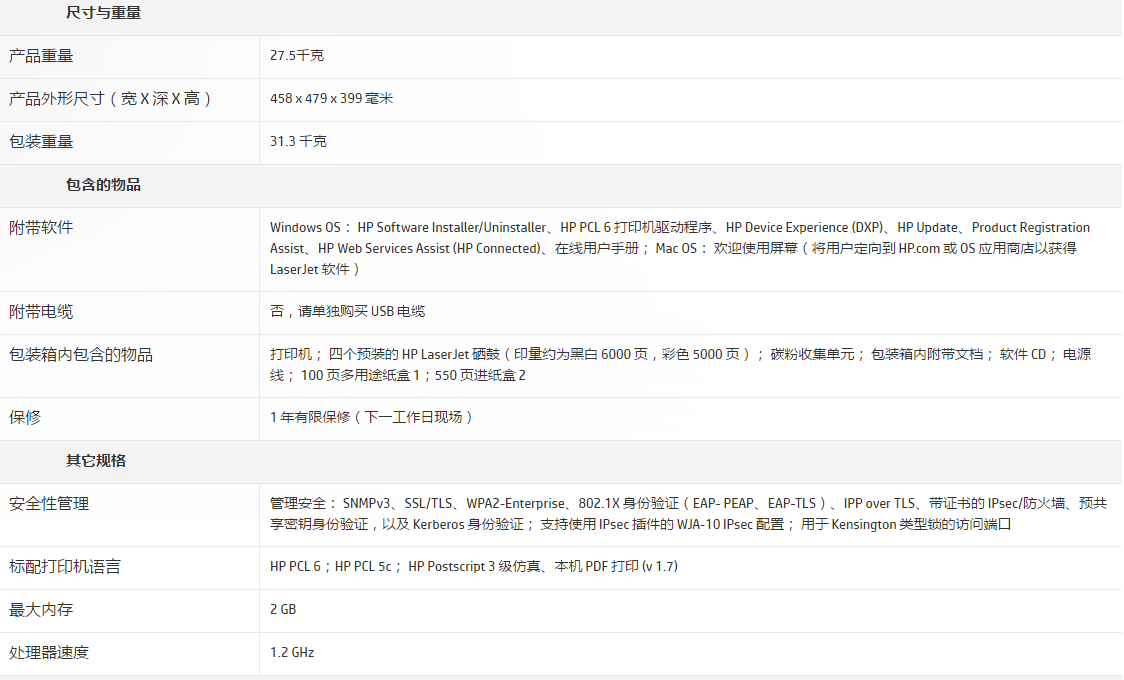Viewport: 1124px width, 680px height.
Task: Select the 处理器速度 row label
Action: [x=49, y=653]
